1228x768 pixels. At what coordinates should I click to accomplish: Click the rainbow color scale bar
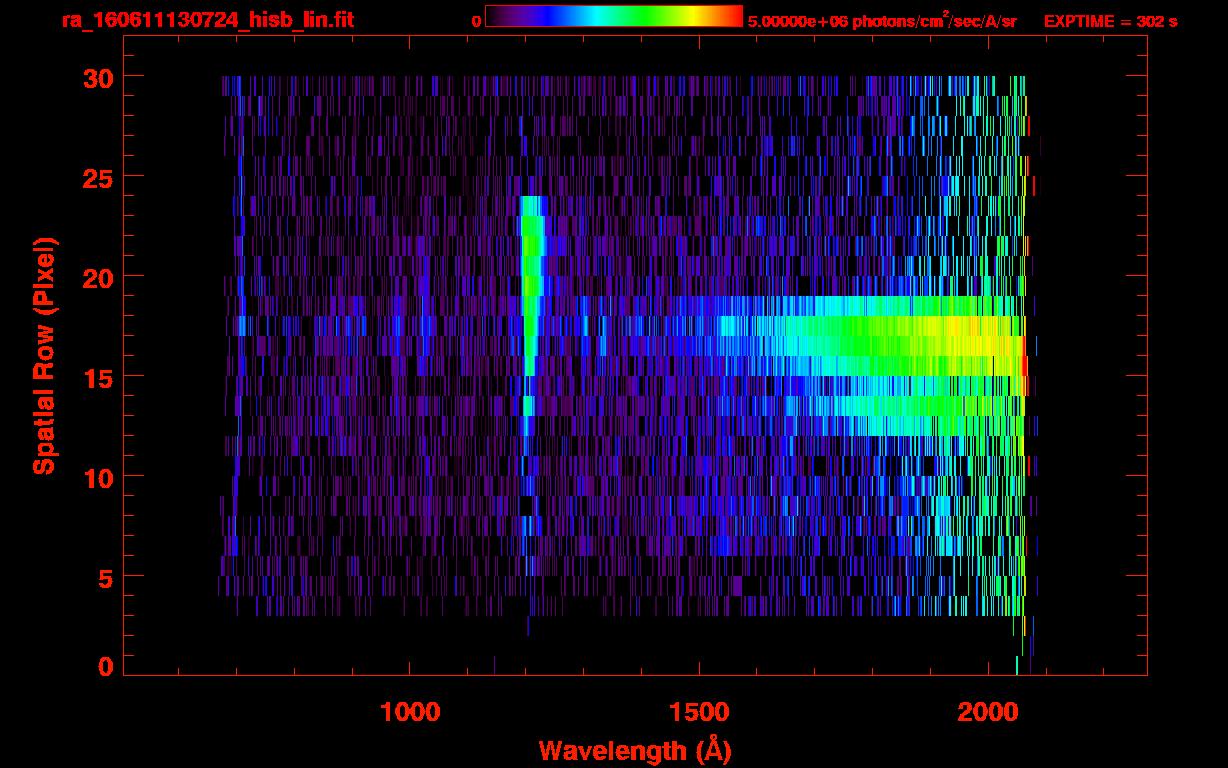coord(613,16)
